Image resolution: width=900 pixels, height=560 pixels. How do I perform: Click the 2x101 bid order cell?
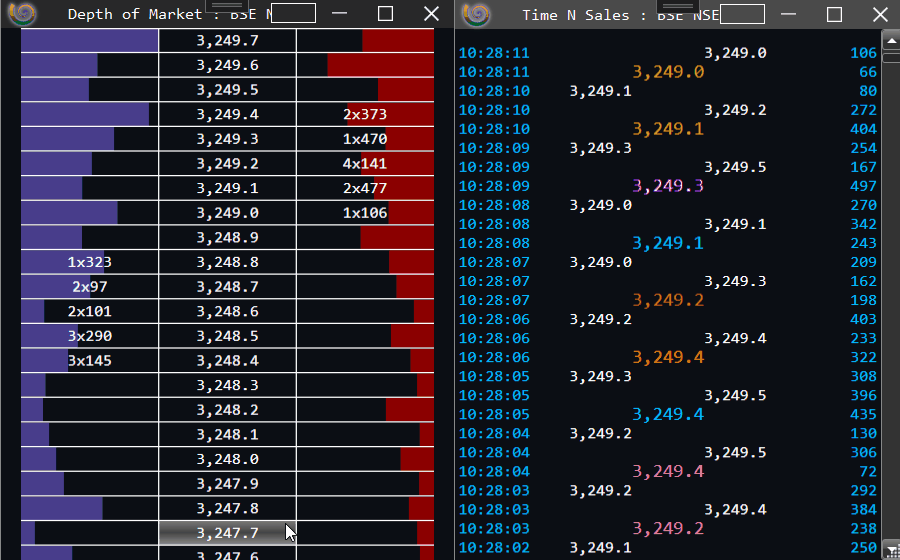click(90, 312)
